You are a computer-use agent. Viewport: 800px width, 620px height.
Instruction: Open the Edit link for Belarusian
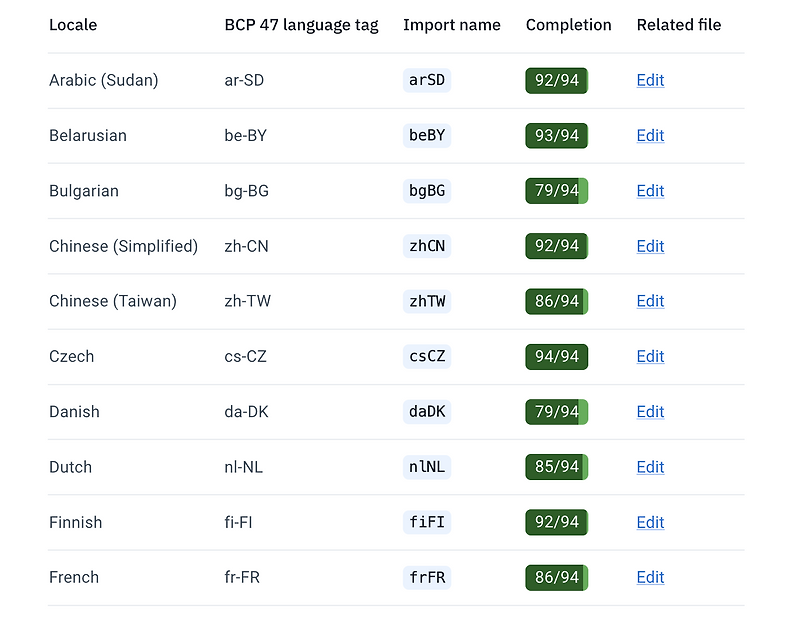tap(650, 135)
